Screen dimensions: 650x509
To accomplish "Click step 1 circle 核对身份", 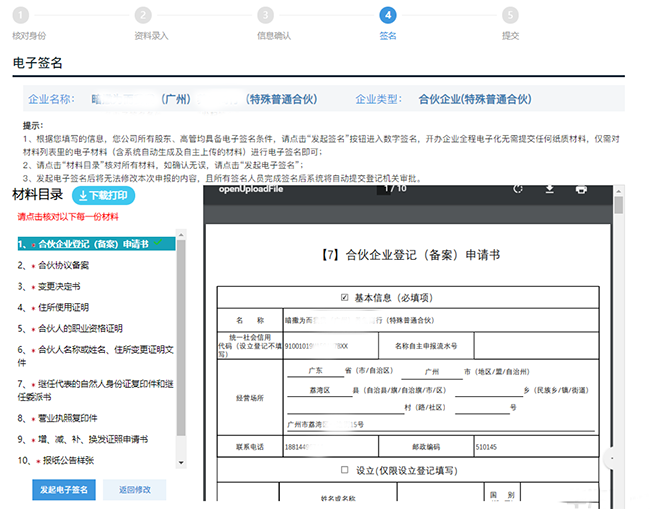I will [21, 16].
